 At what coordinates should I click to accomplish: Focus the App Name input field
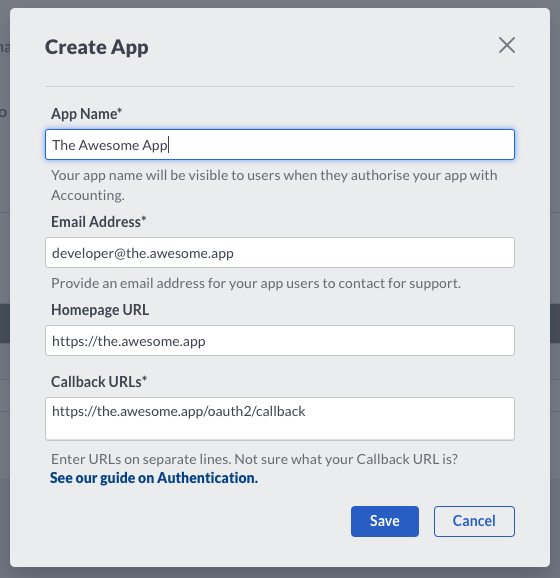pos(280,144)
